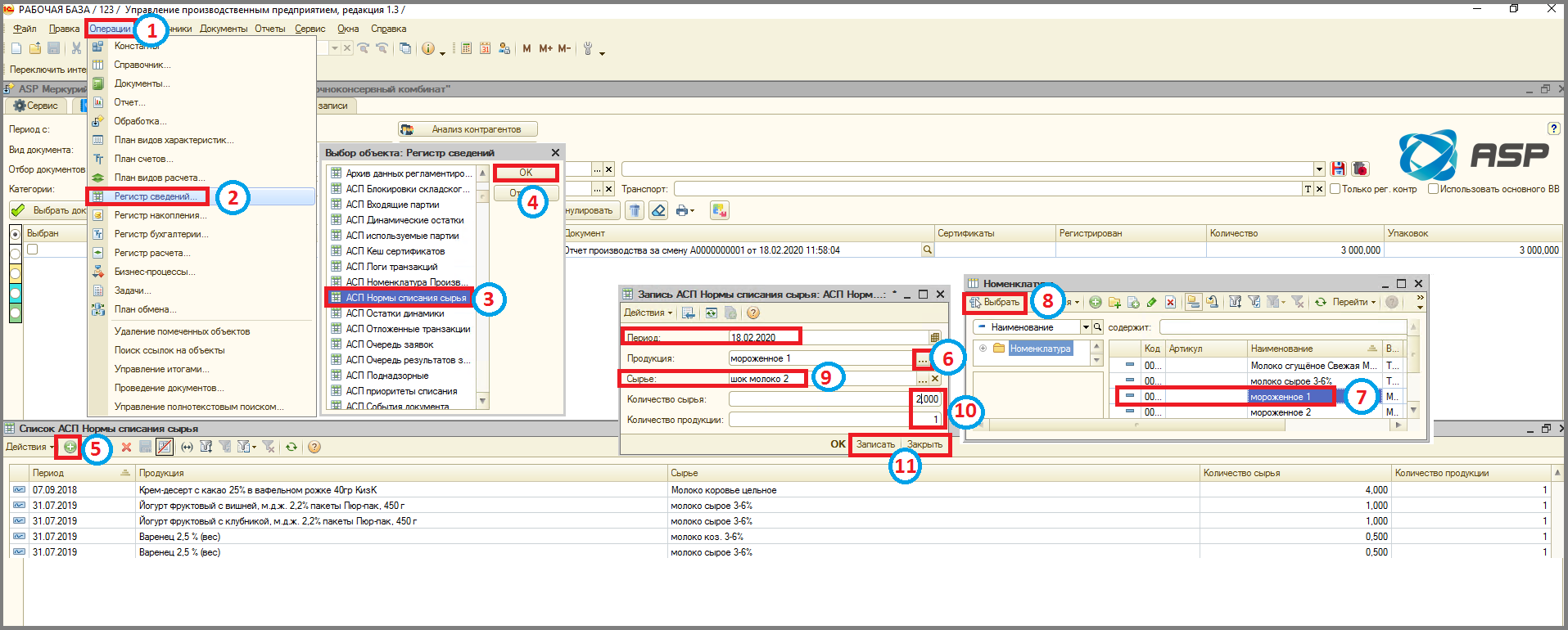This screenshot has height=630, width=1568.
Task: Click the eraser icon in ASP Меркурий toolbar
Action: (x=658, y=210)
